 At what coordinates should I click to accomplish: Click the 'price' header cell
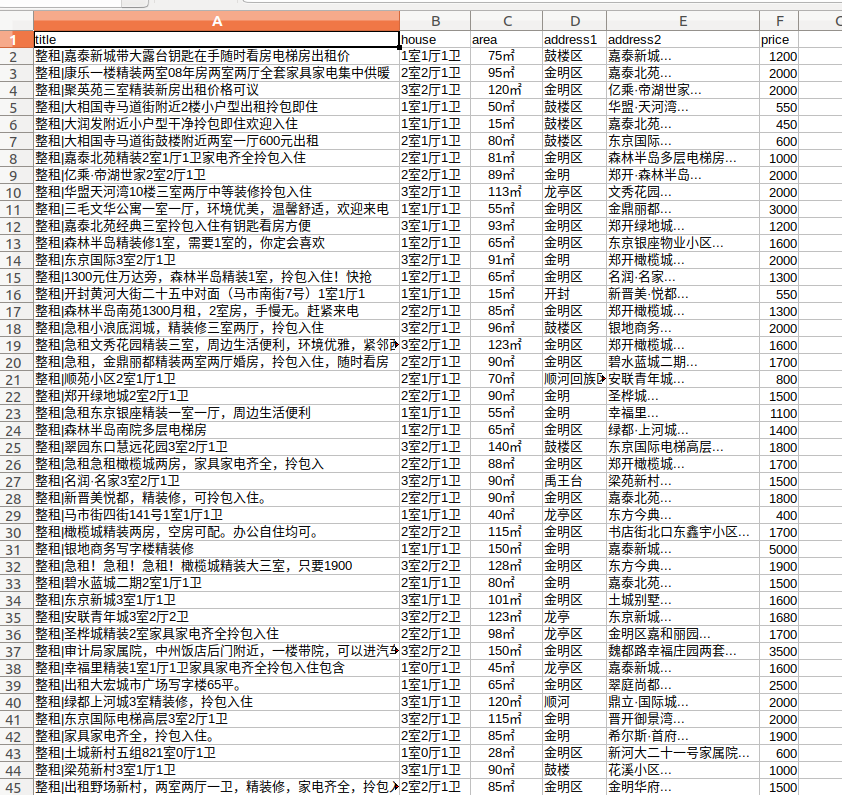(x=779, y=39)
